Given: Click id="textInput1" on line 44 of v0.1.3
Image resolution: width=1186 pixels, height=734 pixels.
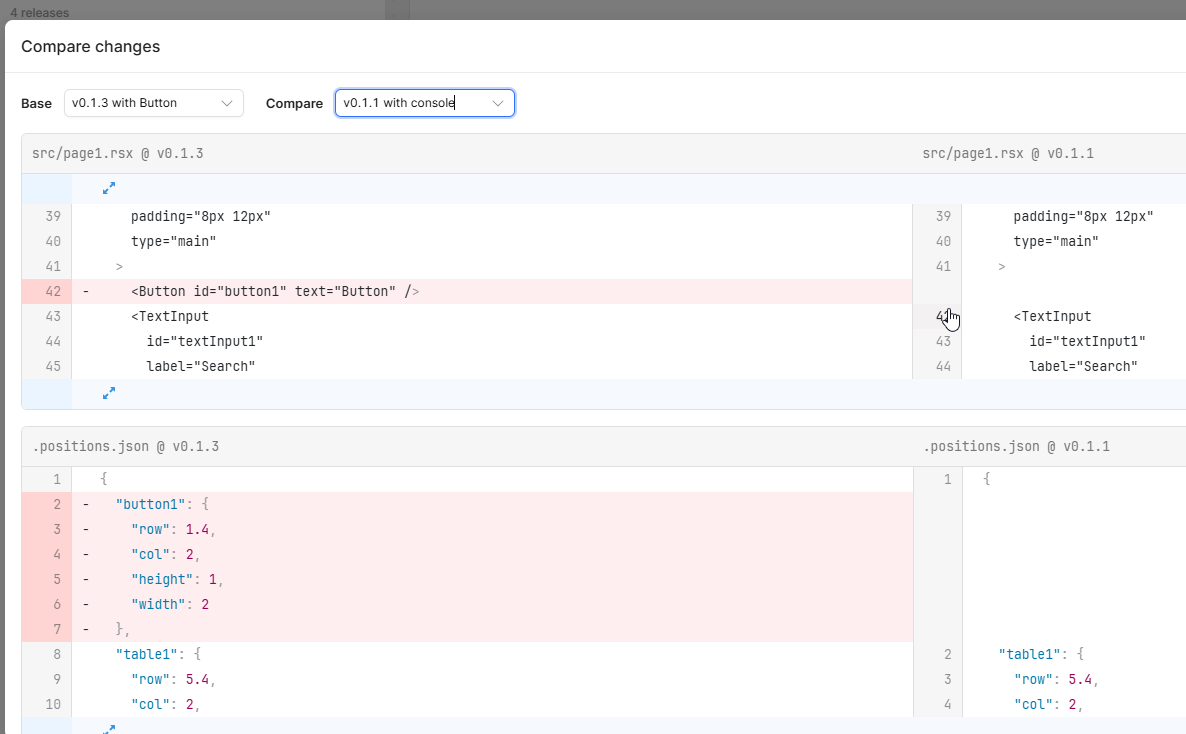Looking at the screenshot, I should click(x=205, y=341).
